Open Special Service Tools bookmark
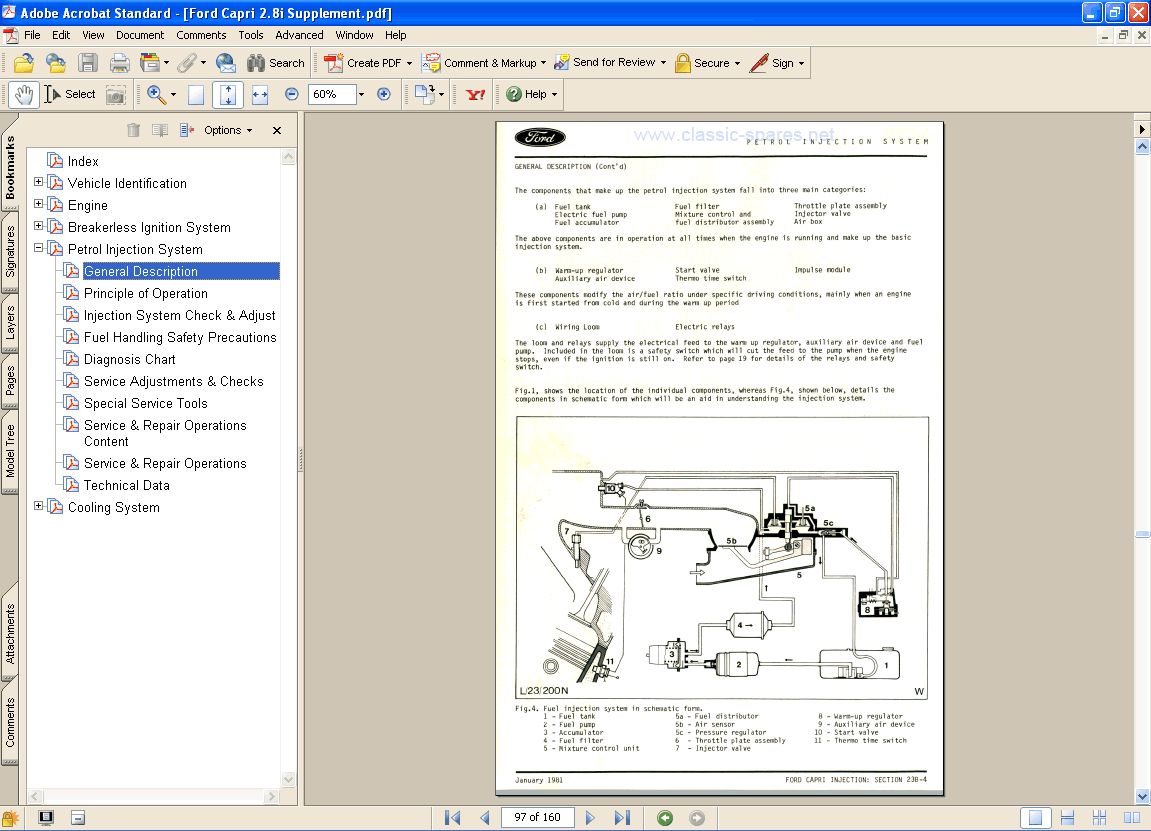The height and width of the screenshot is (831, 1151). tap(145, 404)
